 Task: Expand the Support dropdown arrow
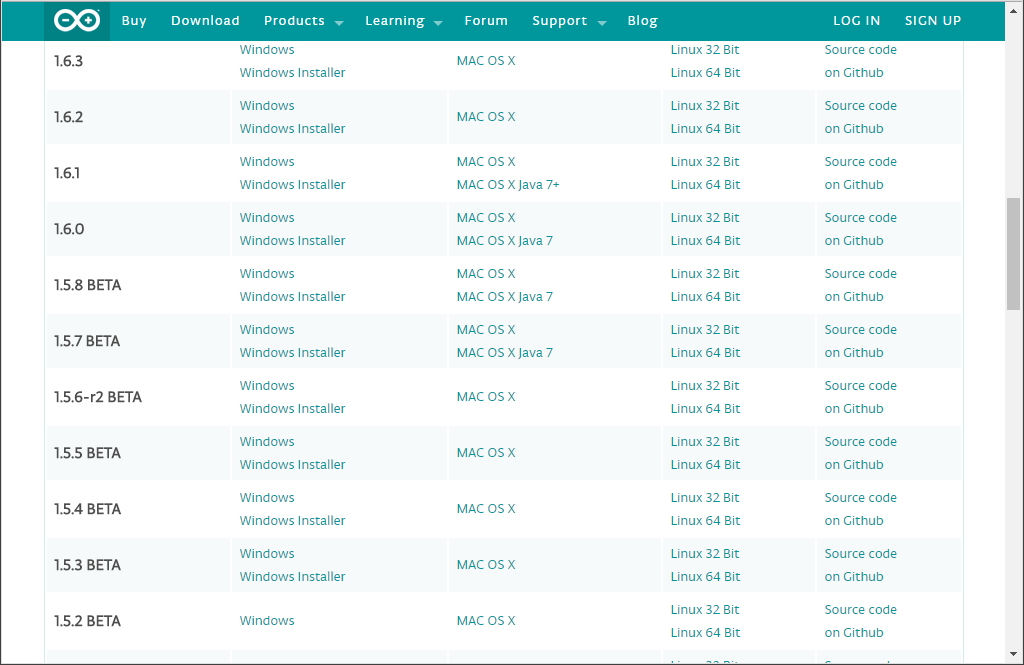coord(602,23)
